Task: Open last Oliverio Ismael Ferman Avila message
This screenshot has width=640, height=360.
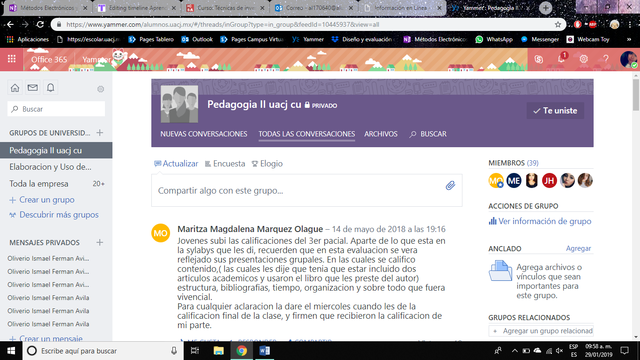Action: (48, 324)
